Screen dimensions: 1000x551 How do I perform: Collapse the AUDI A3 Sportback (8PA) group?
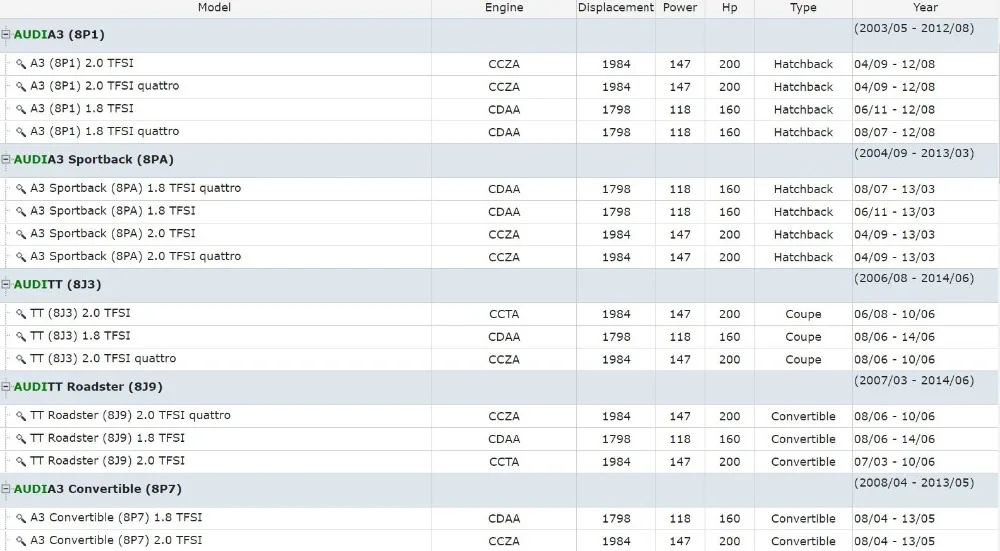pyautogui.click(x=6, y=159)
